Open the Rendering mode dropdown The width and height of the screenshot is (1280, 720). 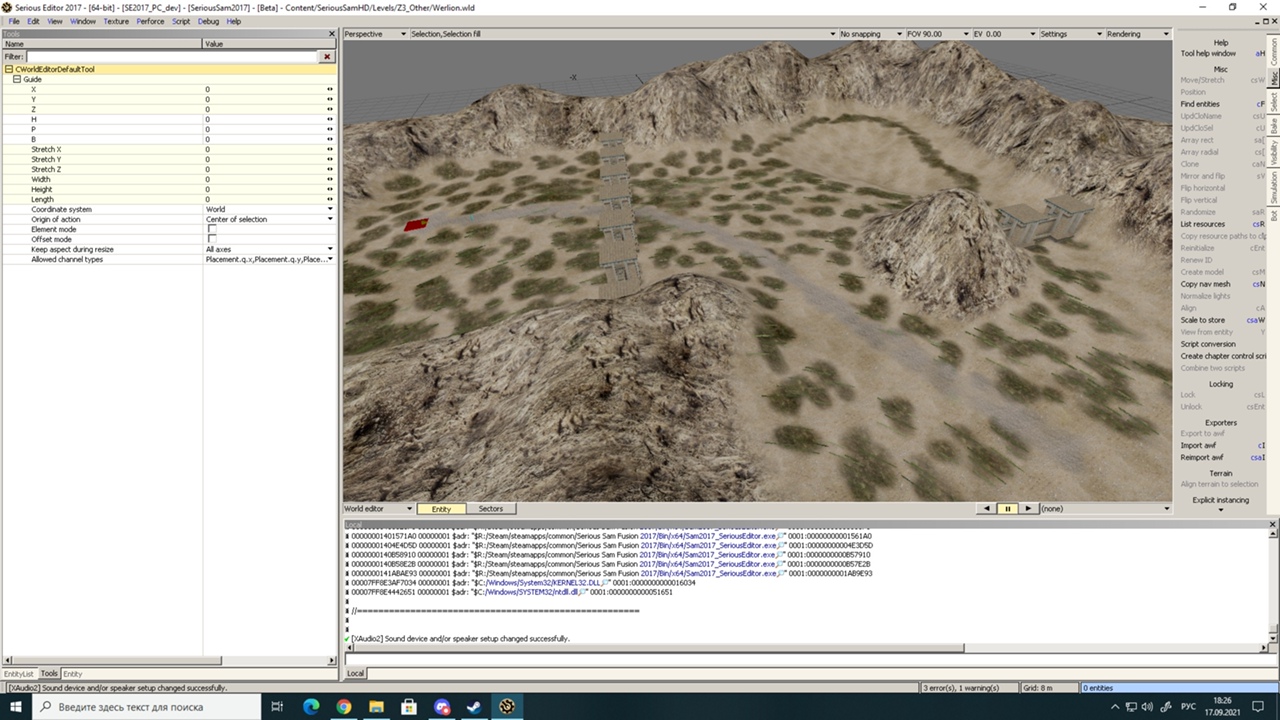(1137, 34)
